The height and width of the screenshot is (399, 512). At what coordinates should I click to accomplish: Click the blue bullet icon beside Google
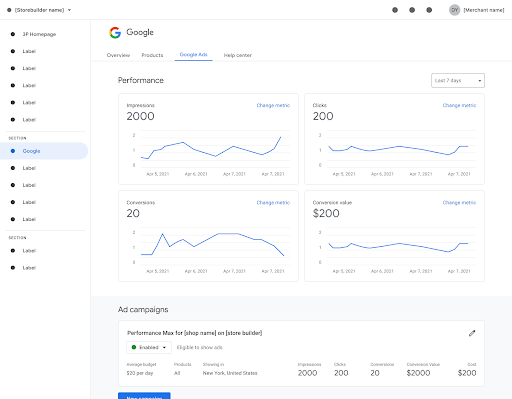[x=13, y=151]
